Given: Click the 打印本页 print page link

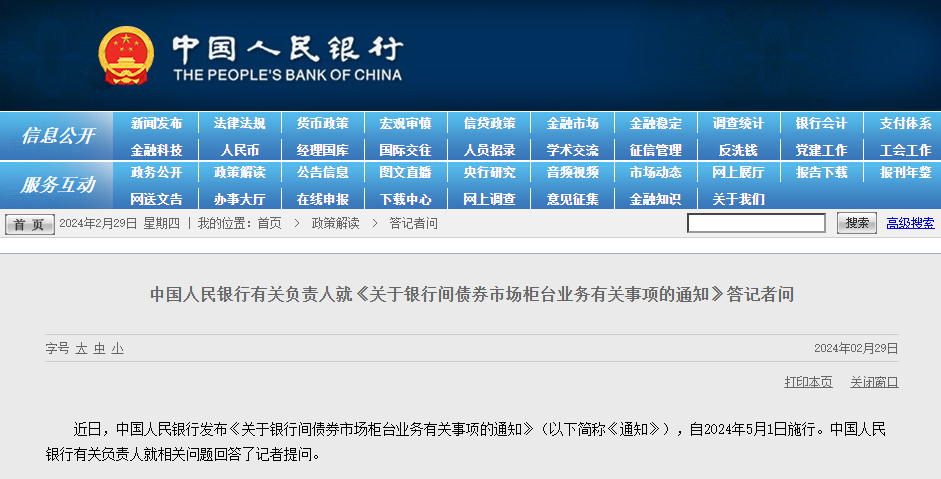Looking at the screenshot, I should tap(808, 382).
